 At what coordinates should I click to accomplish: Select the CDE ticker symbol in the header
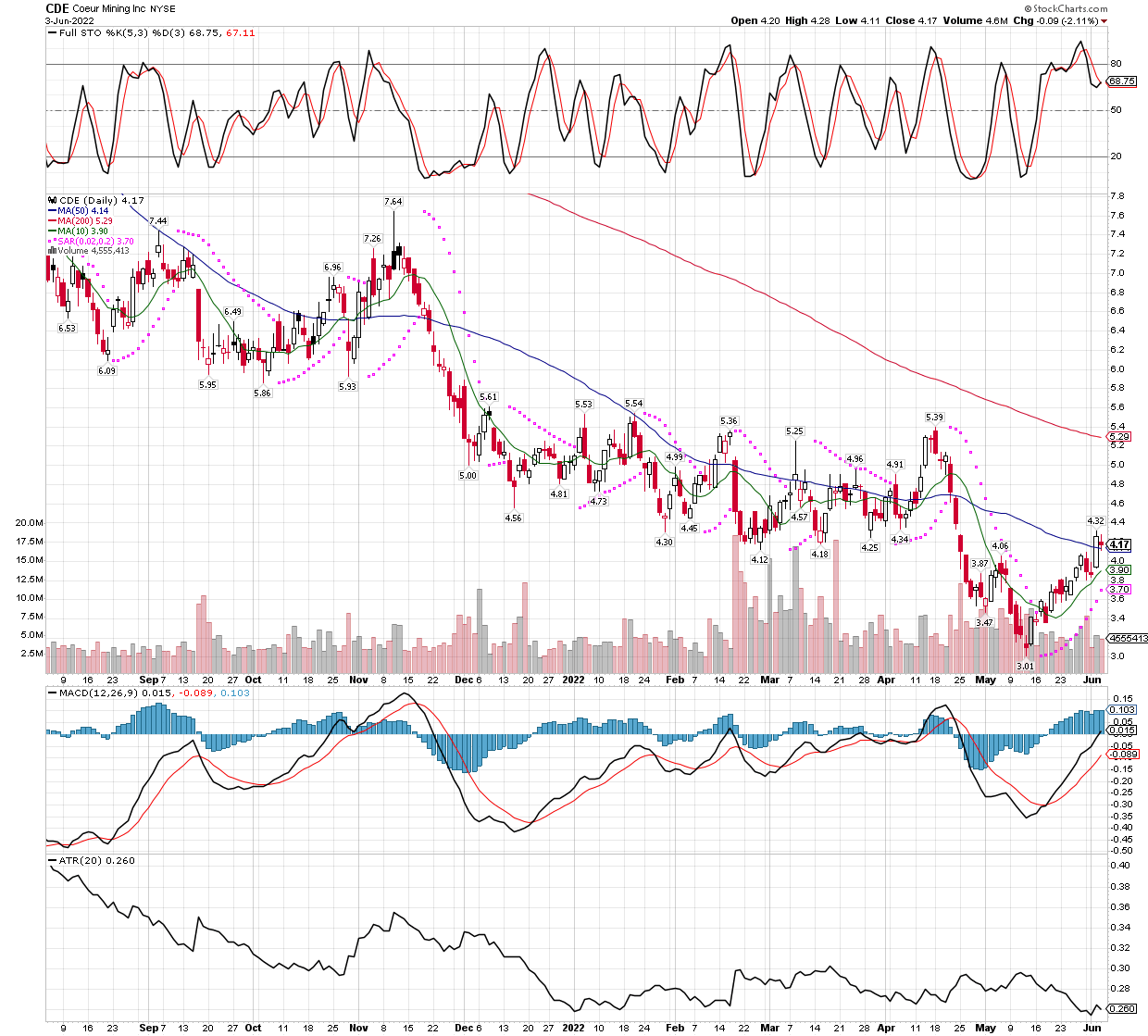[x=57, y=8]
